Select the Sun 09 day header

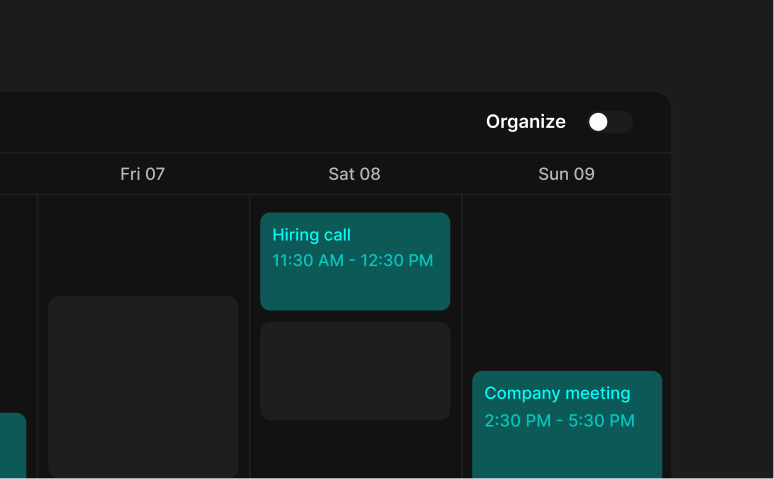[x=566, y=174]
